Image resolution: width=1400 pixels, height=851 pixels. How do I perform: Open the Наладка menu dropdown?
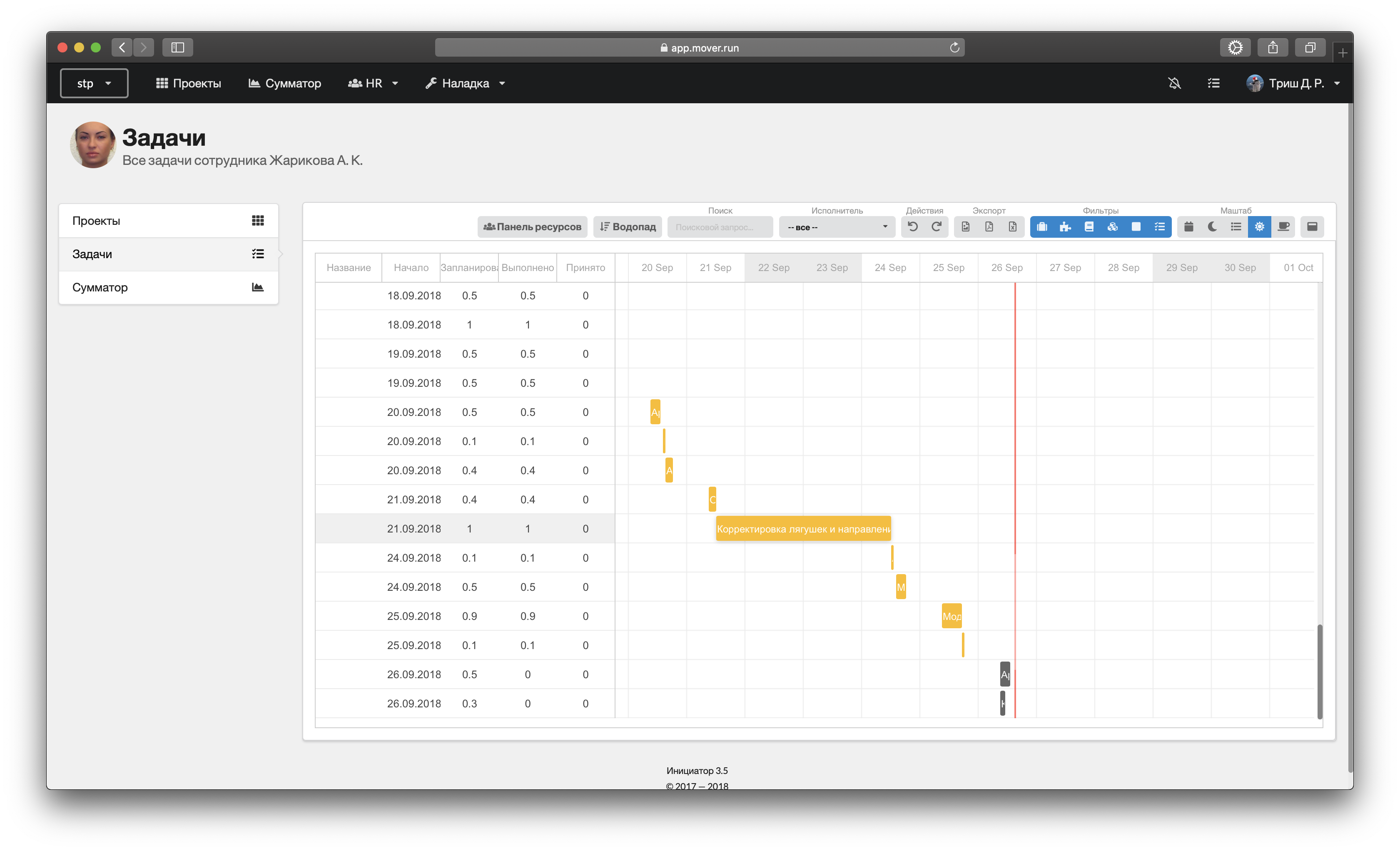tap(465, 84)
